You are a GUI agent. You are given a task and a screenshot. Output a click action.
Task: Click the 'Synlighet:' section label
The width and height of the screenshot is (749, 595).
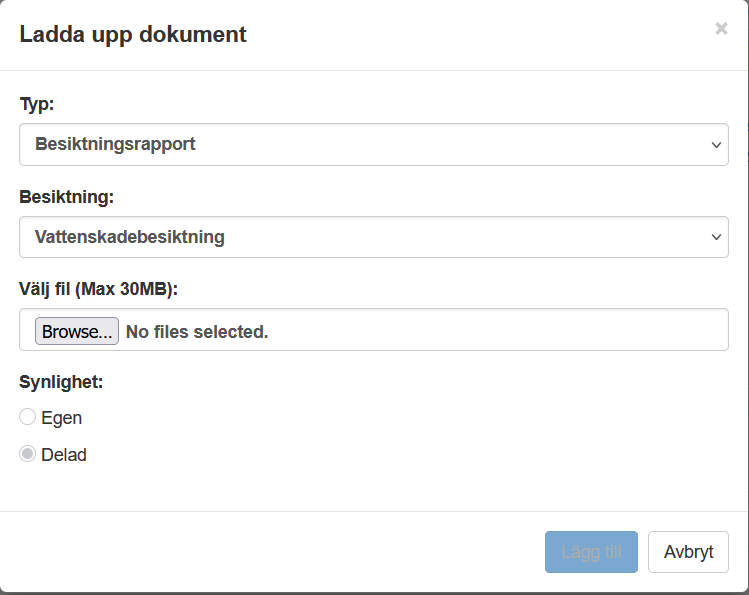(x=62, y=381)
